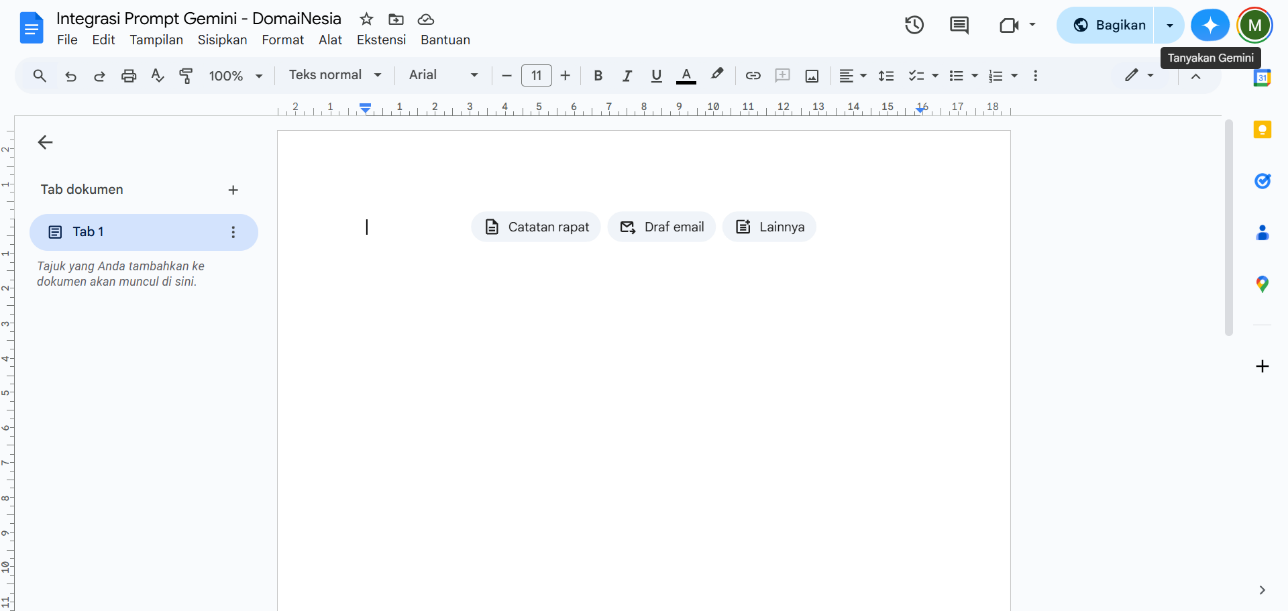This screenshot has height=611, width=1288.
Task: Star this document with the star icon
Action: coord(366,19)
